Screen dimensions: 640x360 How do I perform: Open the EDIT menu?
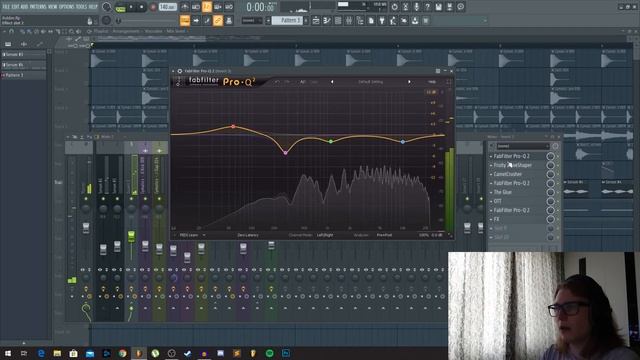pyautogui.click(x=15, y=7)
